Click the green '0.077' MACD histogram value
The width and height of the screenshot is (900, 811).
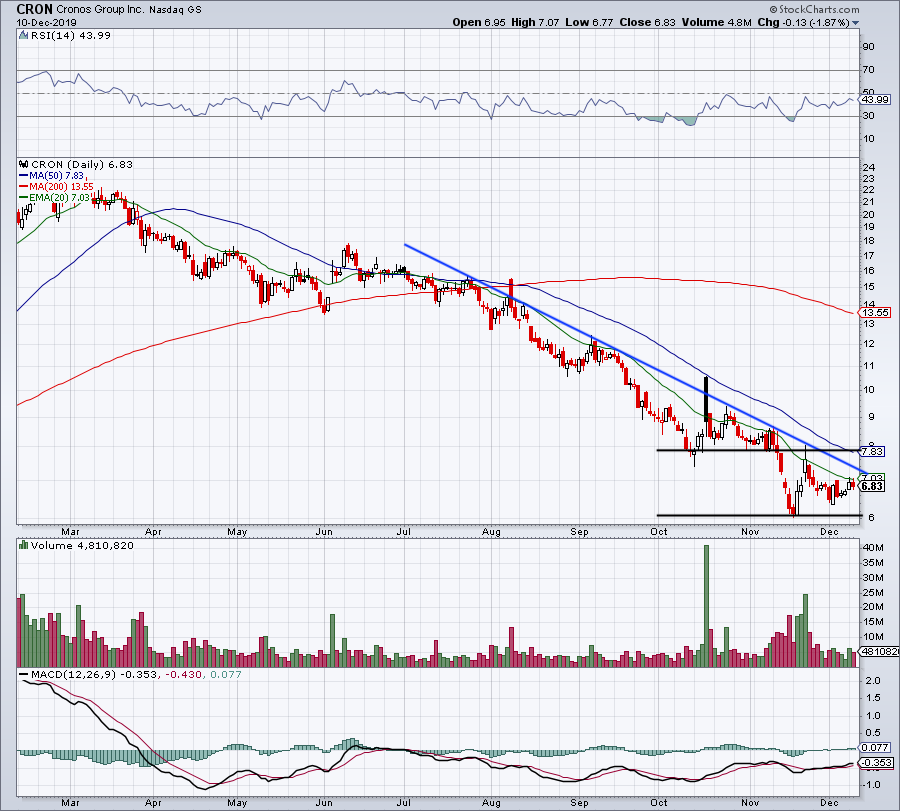coord(226,674)
